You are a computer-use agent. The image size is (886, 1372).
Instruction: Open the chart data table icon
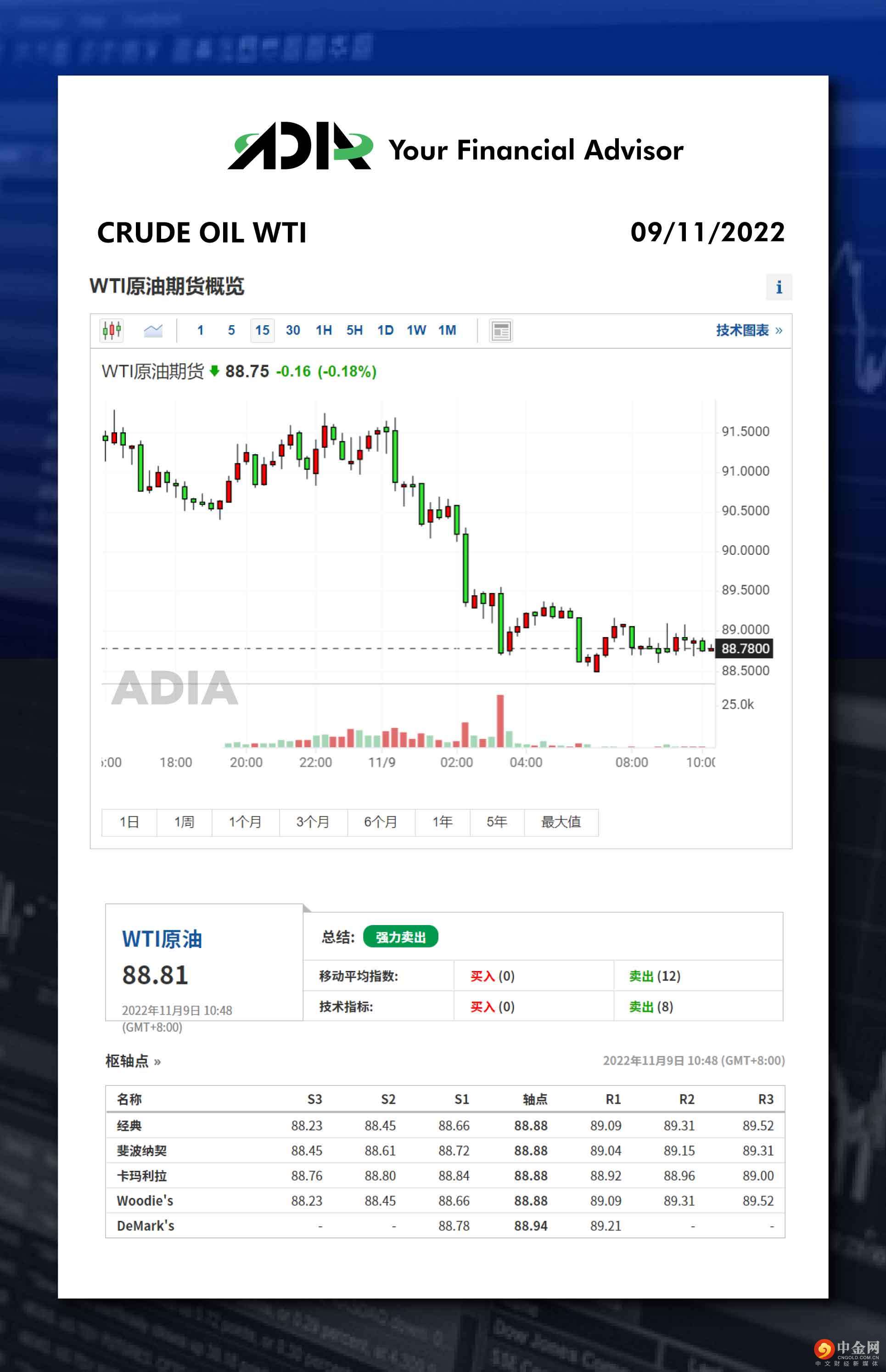click(x=500, y=331)
